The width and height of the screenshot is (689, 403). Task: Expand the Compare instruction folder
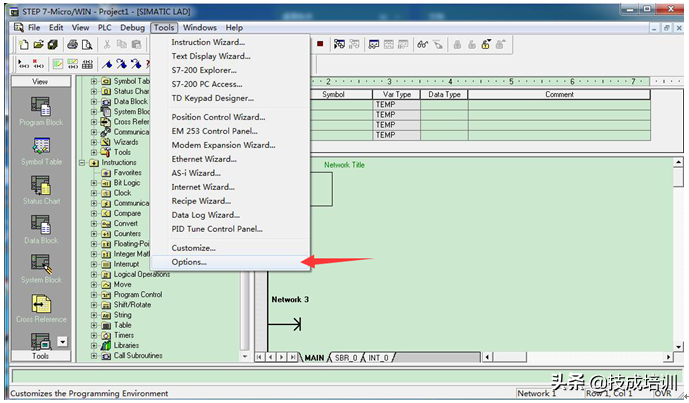94,213
